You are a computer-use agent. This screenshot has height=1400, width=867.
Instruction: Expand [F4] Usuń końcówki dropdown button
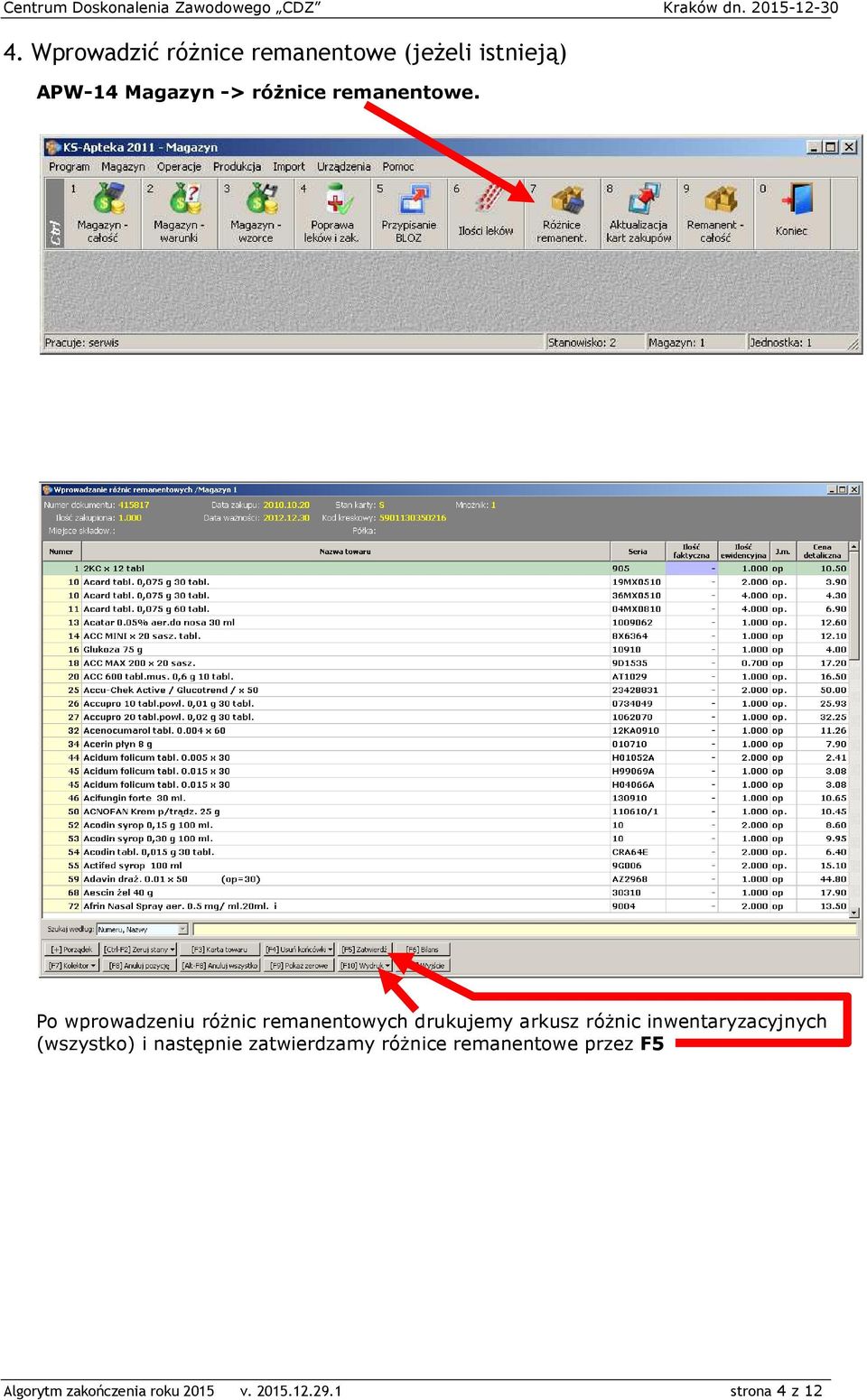coord(299,950)
